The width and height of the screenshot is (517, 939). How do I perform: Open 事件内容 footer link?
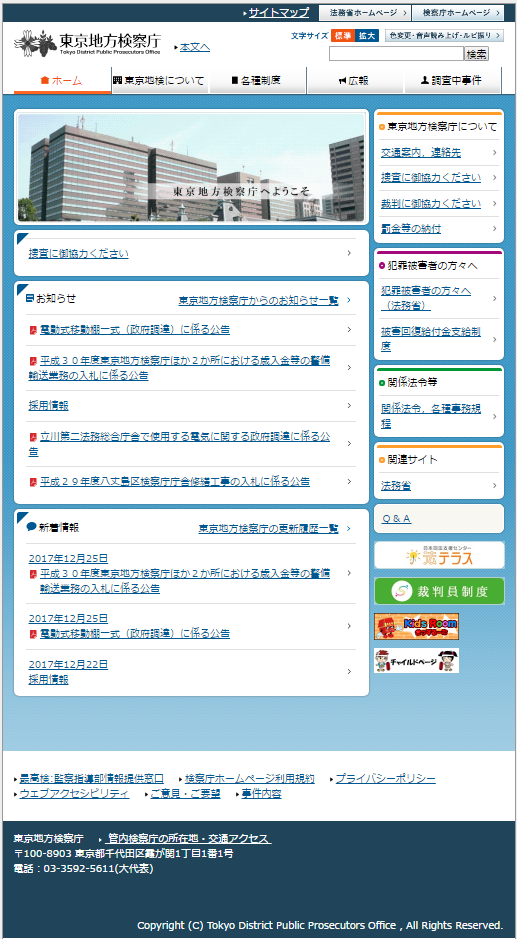pos(261,794)
